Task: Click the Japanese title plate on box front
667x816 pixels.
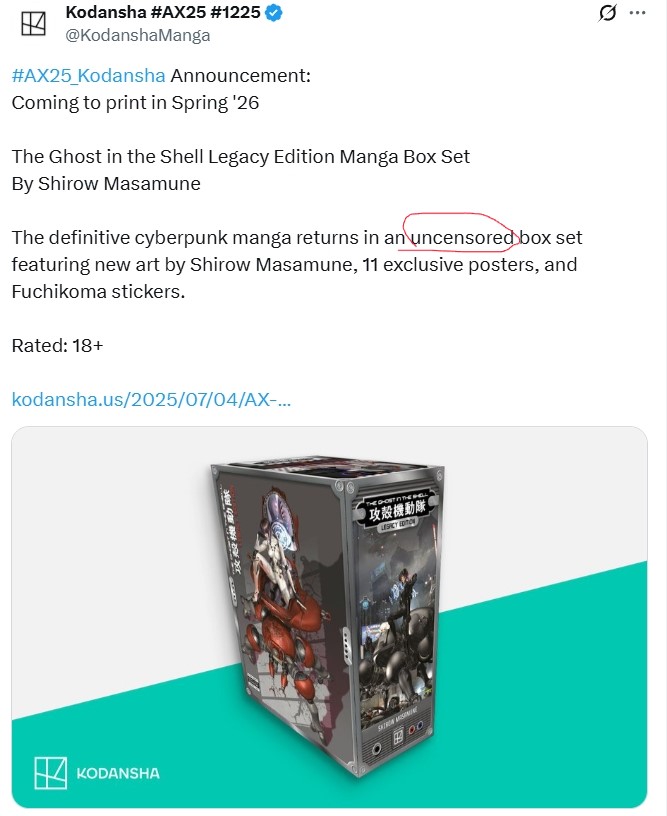Action: coord(397,510)
